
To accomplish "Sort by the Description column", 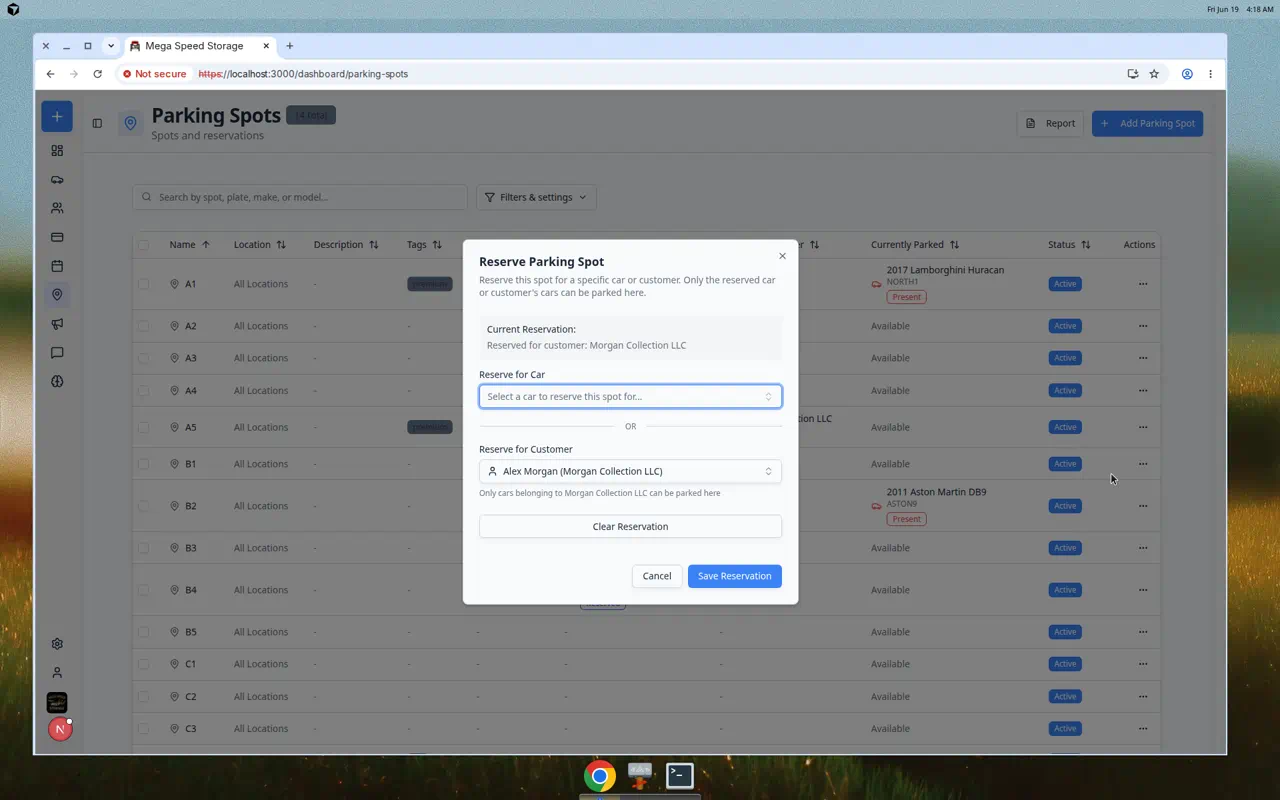I will coord(346,245).
